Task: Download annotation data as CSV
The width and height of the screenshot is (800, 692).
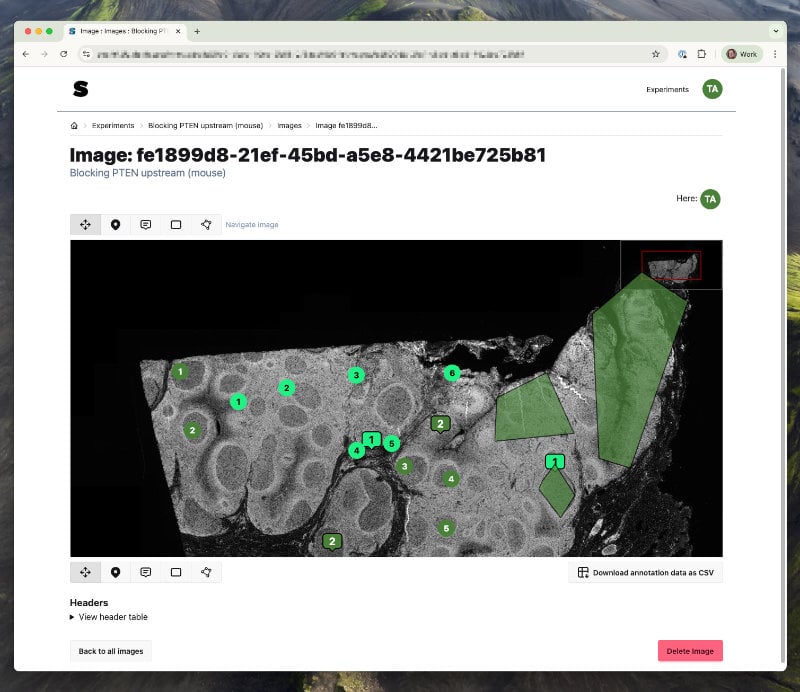Action: [645, 571]
